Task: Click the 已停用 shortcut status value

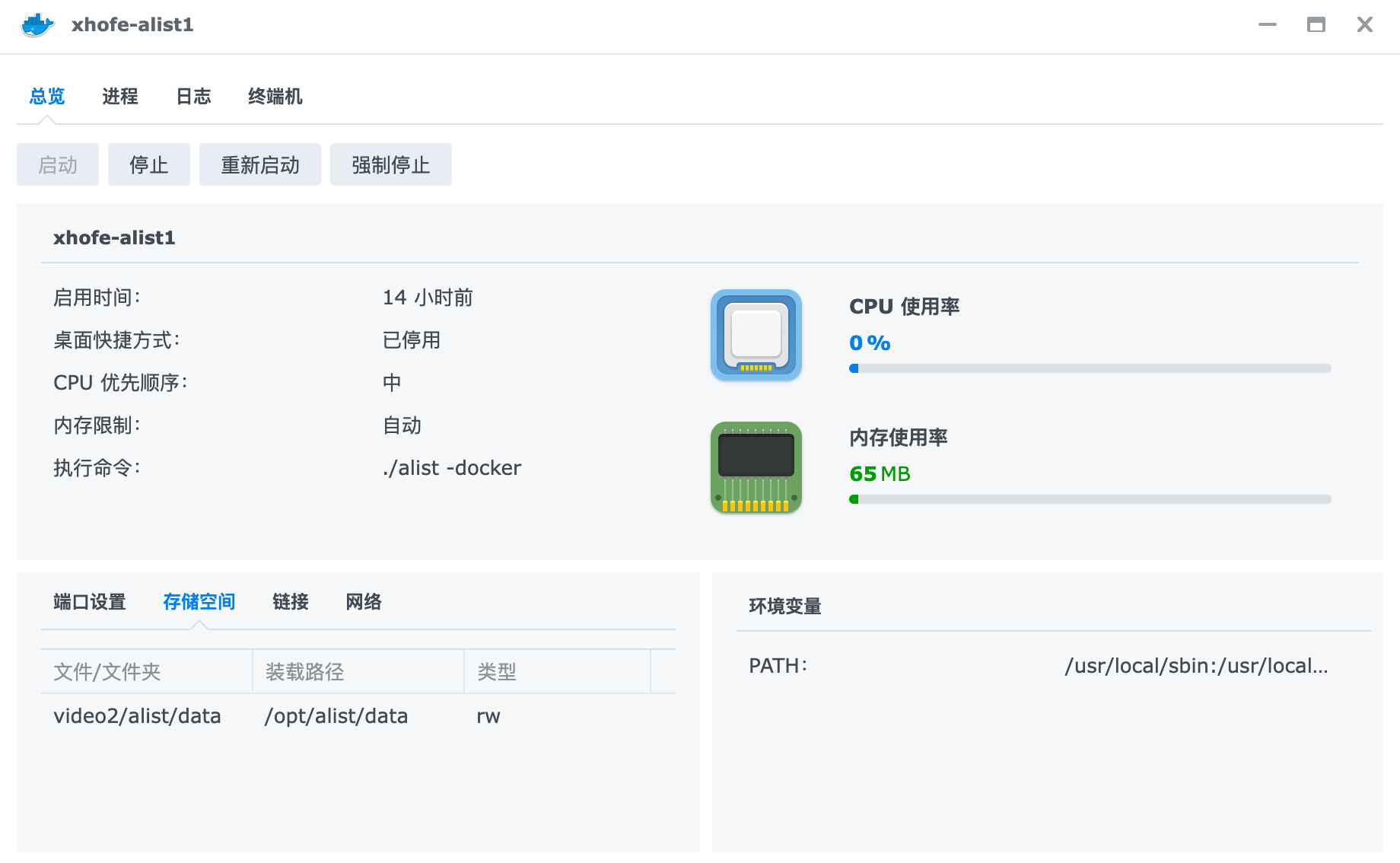Action: click(x=412, y=340)
